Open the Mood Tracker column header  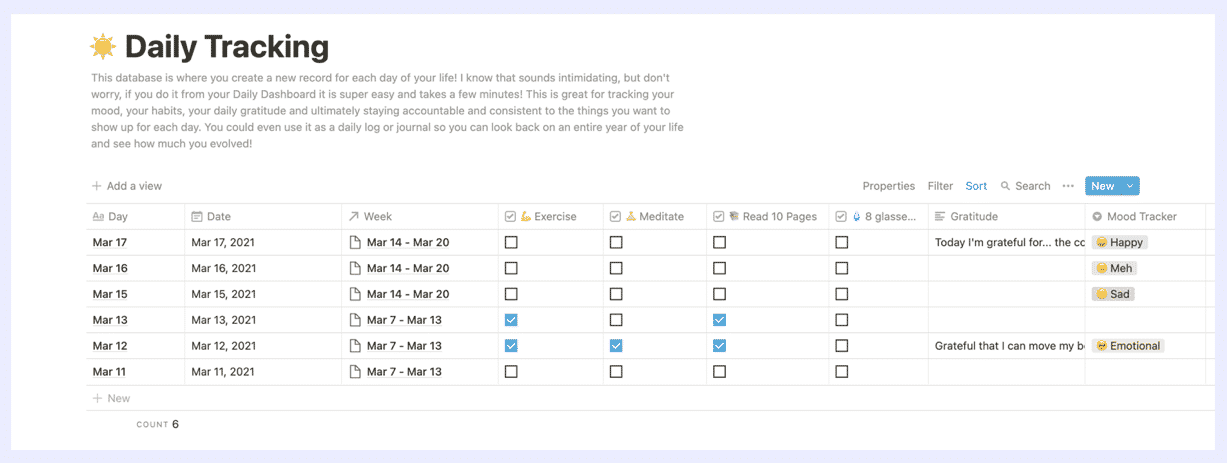point(1145,216)
